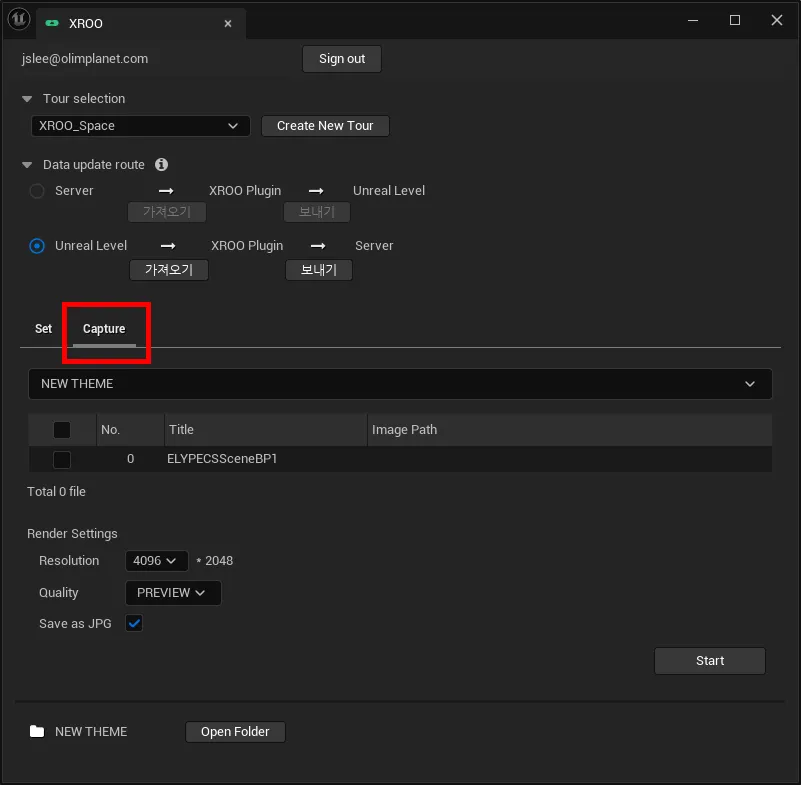The height and width of the screenshot is (785, 801).
Task: Click the NEW THEME folder label at bottom
Action: point(91,731)
